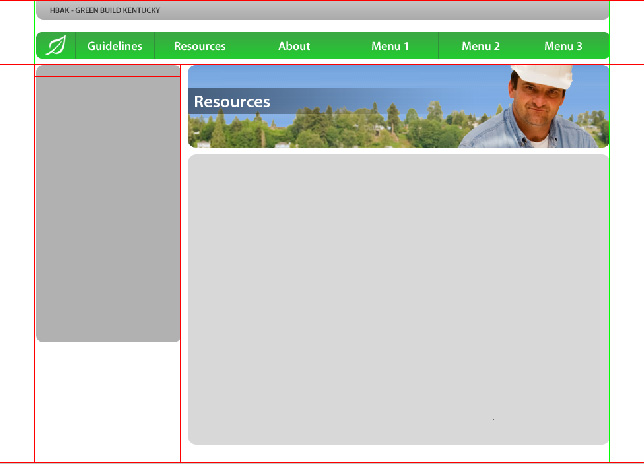Screen dimensions: 644x464
Task: Click inside the gray left sidebar panel
Action: click(x=108, y=210)
